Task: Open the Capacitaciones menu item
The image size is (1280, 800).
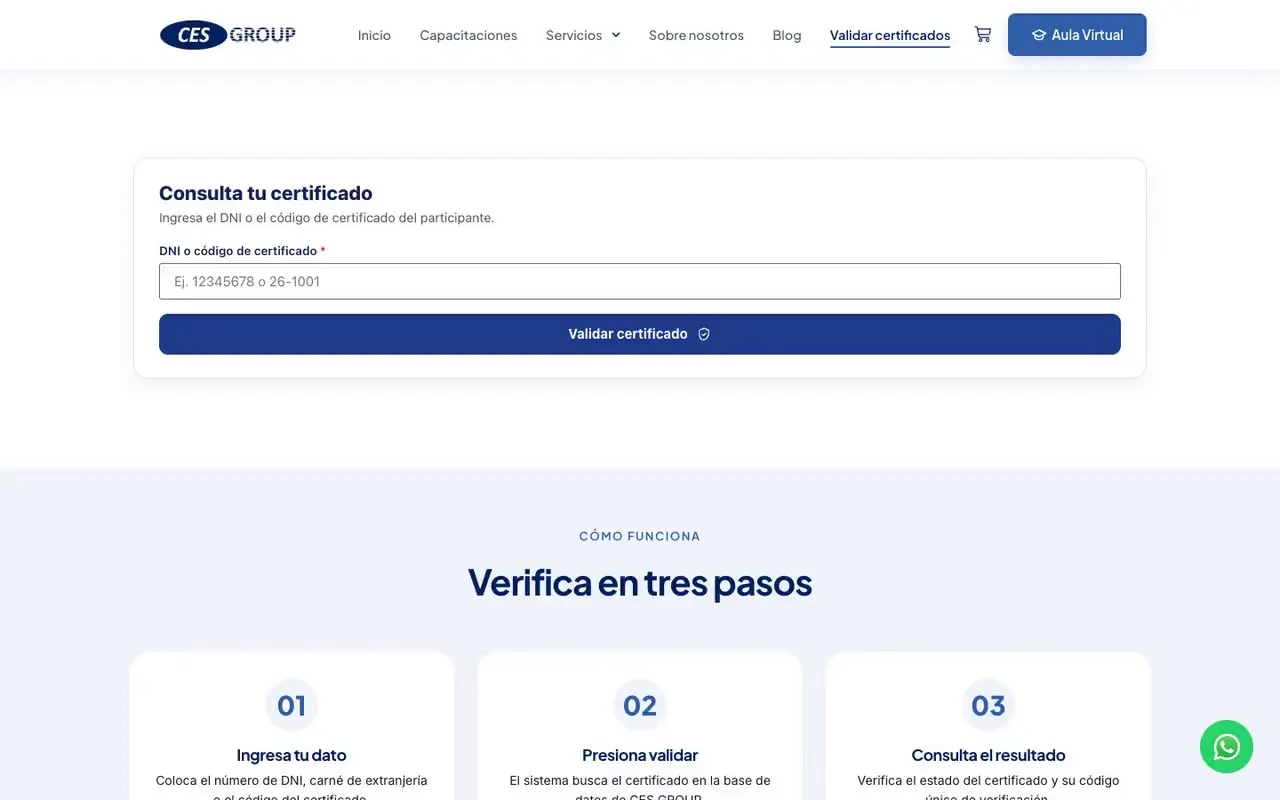Action: coord(468,35)
